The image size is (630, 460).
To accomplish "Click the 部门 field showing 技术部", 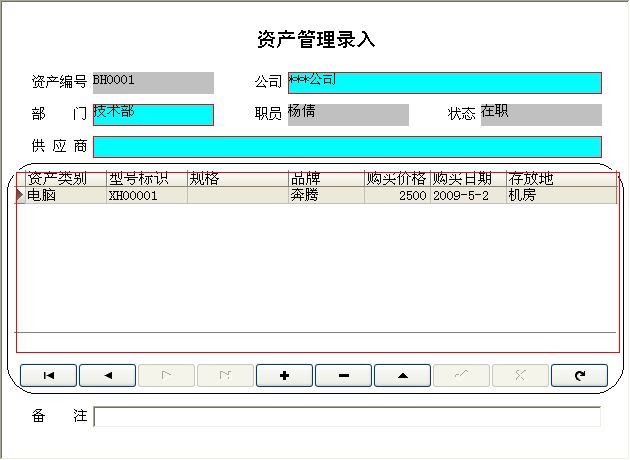I will pyautogui.click(x=153, y=115).
